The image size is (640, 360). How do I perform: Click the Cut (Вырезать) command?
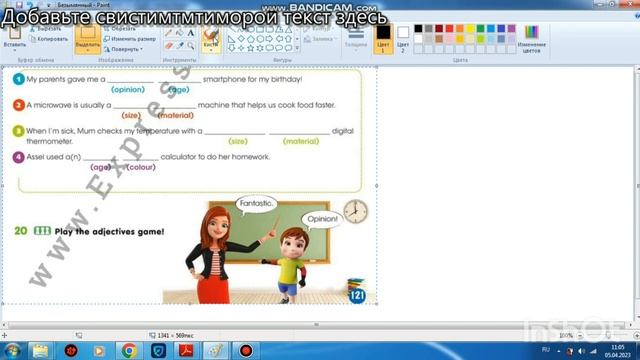(45, 29)
